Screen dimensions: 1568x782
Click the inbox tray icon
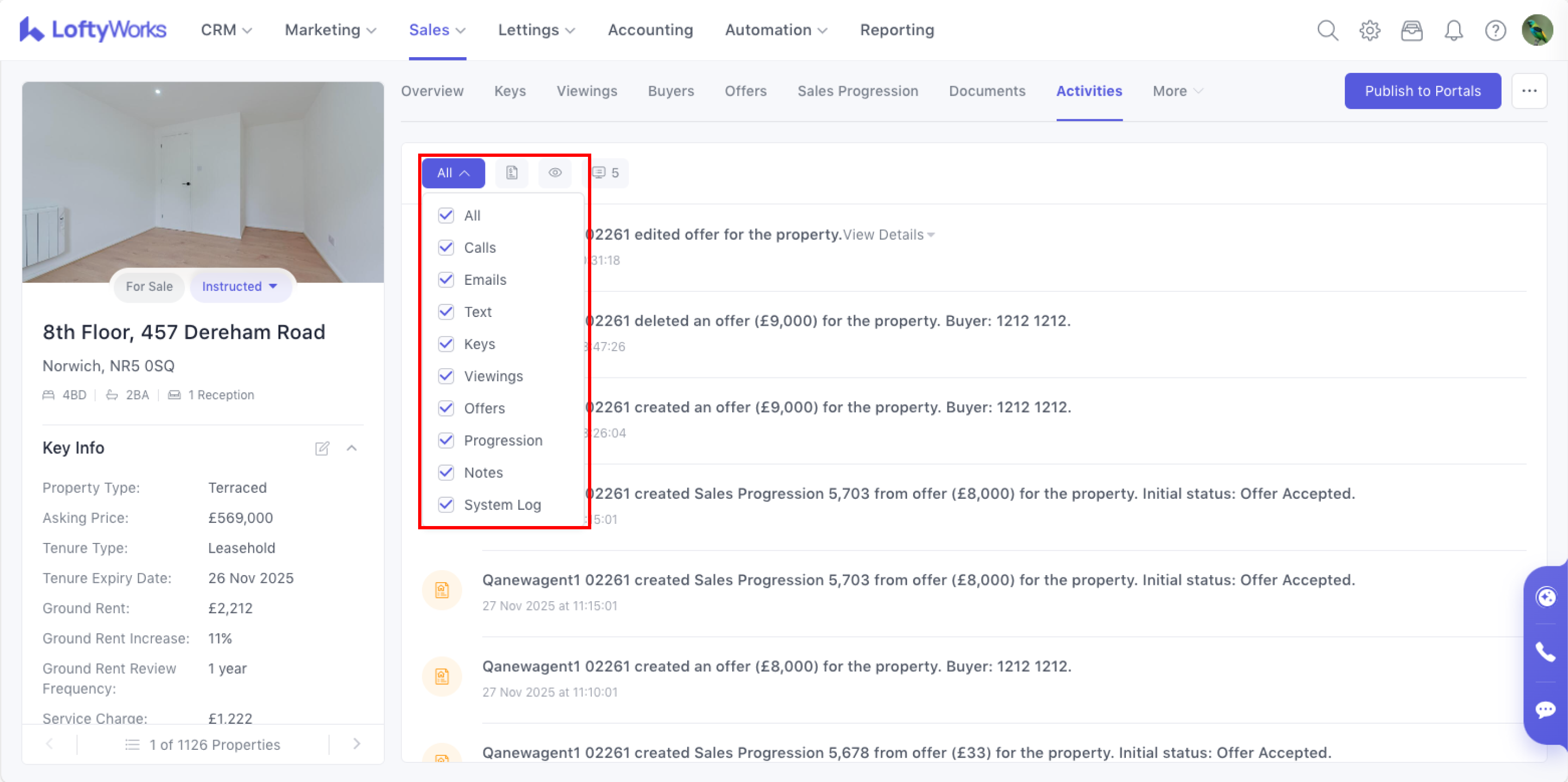pyautogui.click(x=1412, y=30)
